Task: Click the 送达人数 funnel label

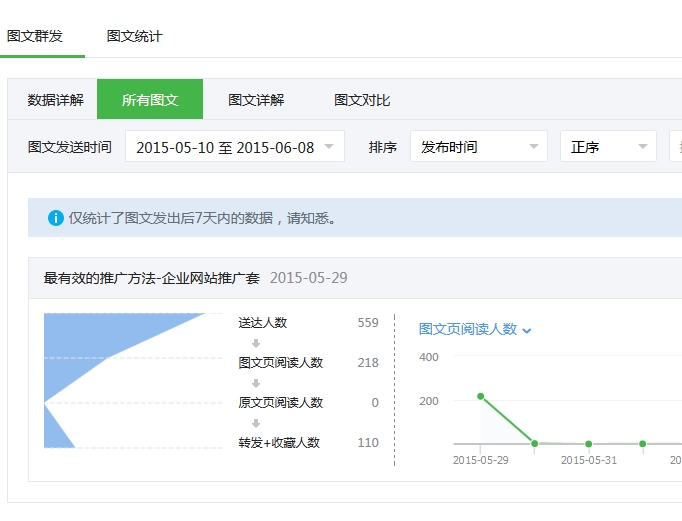Action: click(x=263, y=323)
